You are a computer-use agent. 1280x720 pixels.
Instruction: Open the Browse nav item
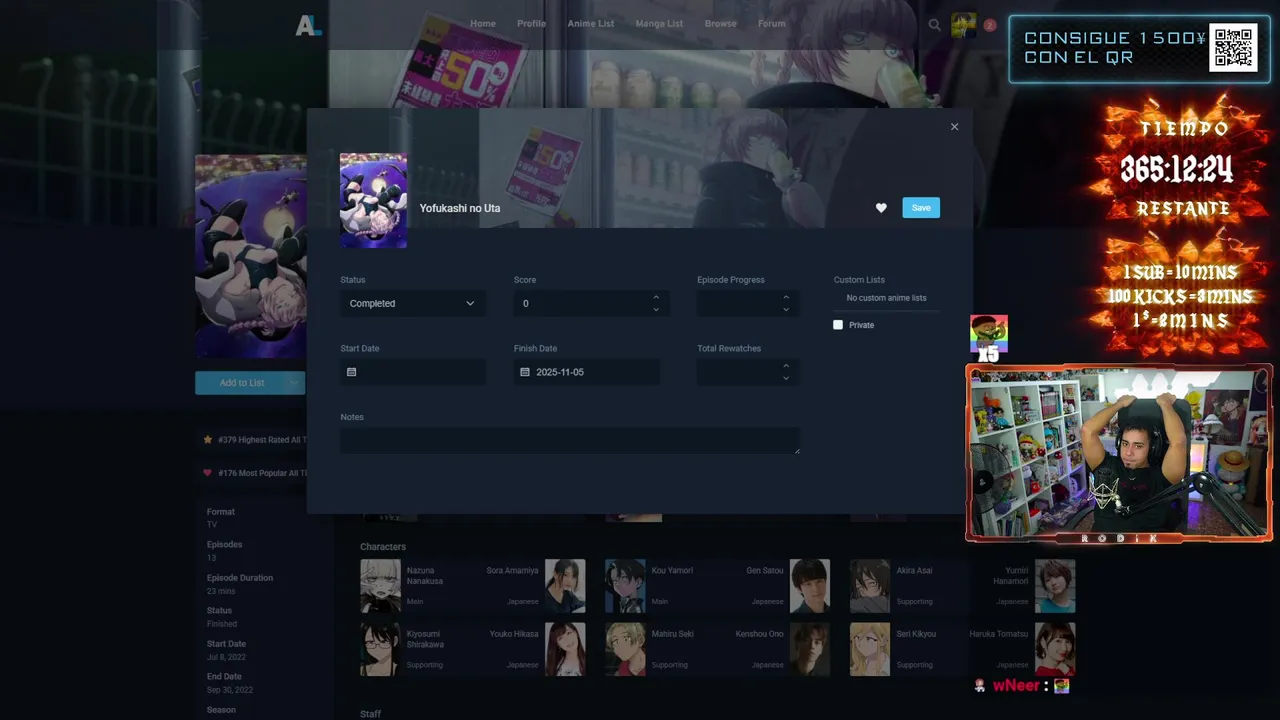(x=720, y=24)
